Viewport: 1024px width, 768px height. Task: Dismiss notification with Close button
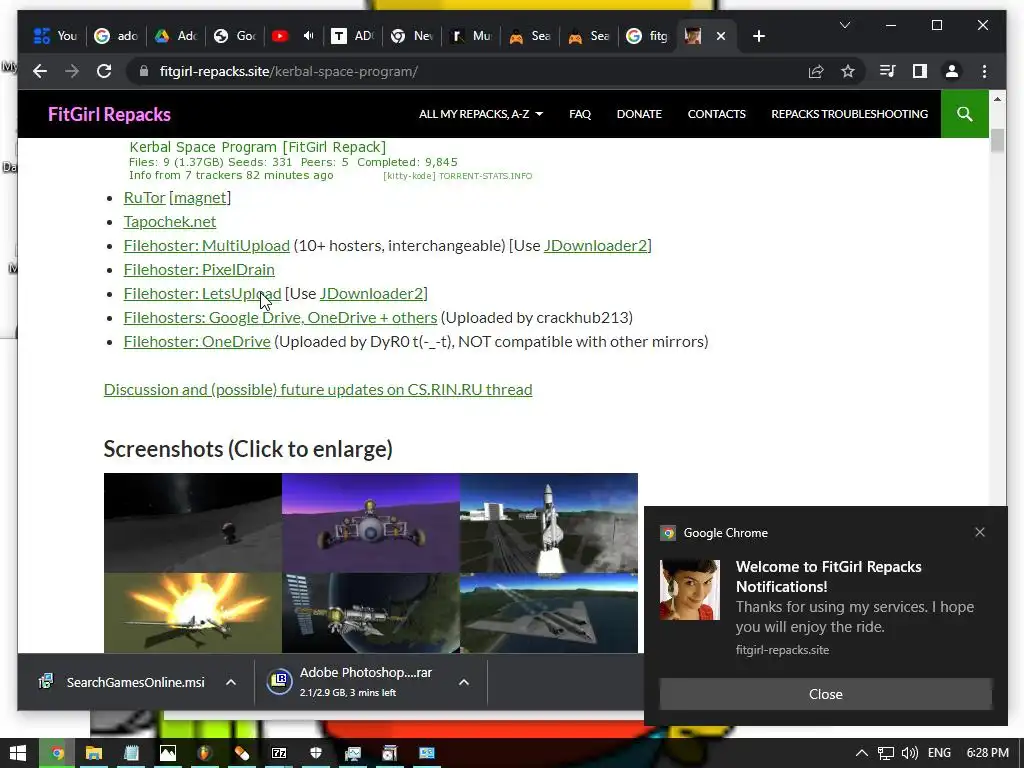coord(825,694)
